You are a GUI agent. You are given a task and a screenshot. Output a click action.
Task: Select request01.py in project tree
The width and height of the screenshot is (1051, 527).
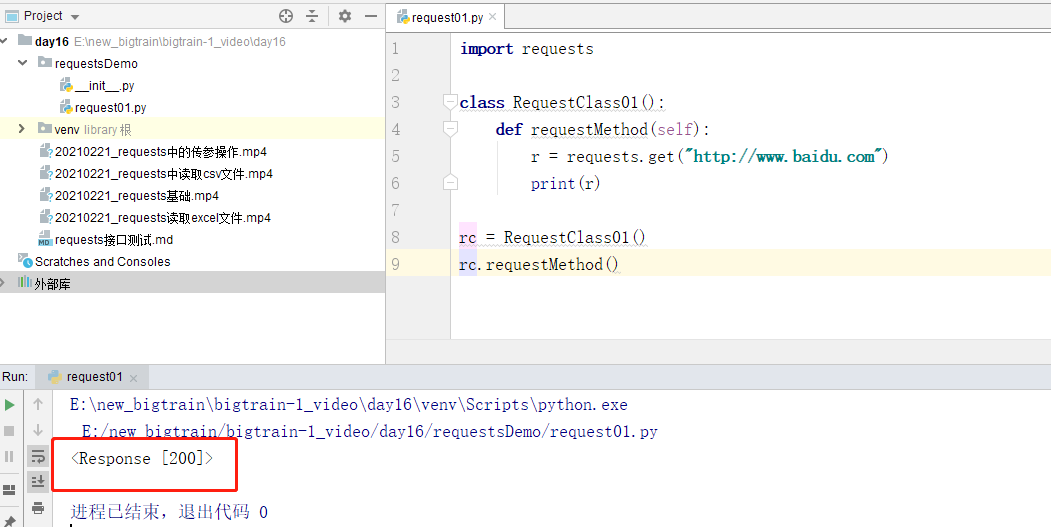(x=103, y=107)
